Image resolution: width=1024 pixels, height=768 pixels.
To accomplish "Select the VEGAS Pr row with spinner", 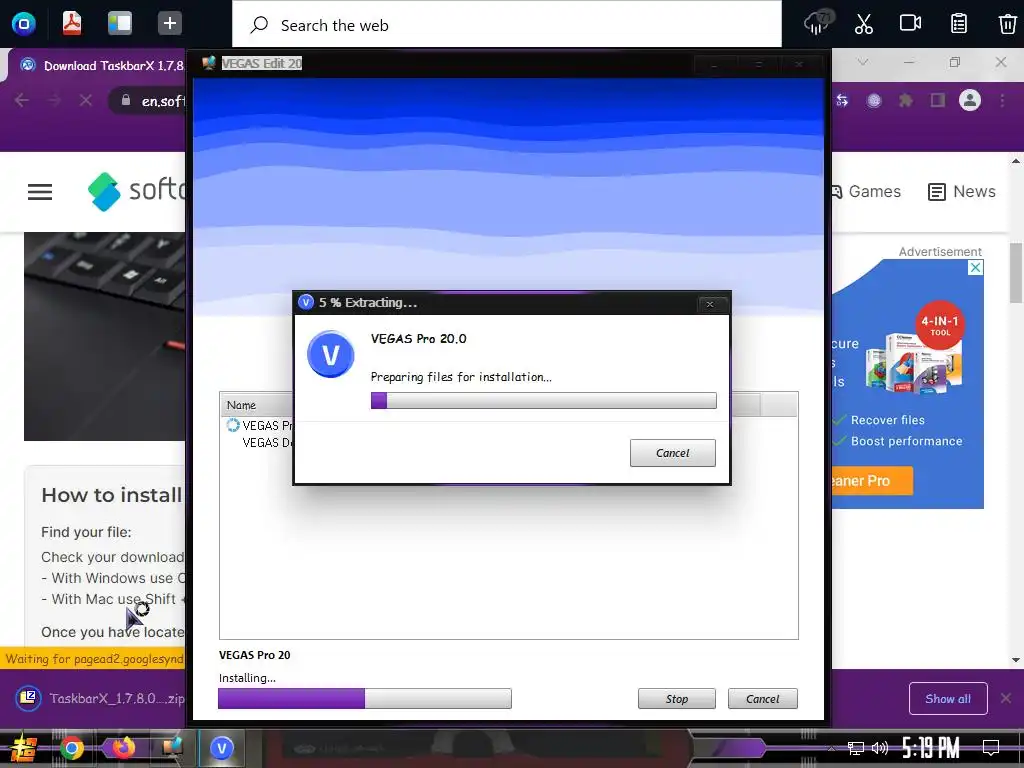I will pos(260,425).
